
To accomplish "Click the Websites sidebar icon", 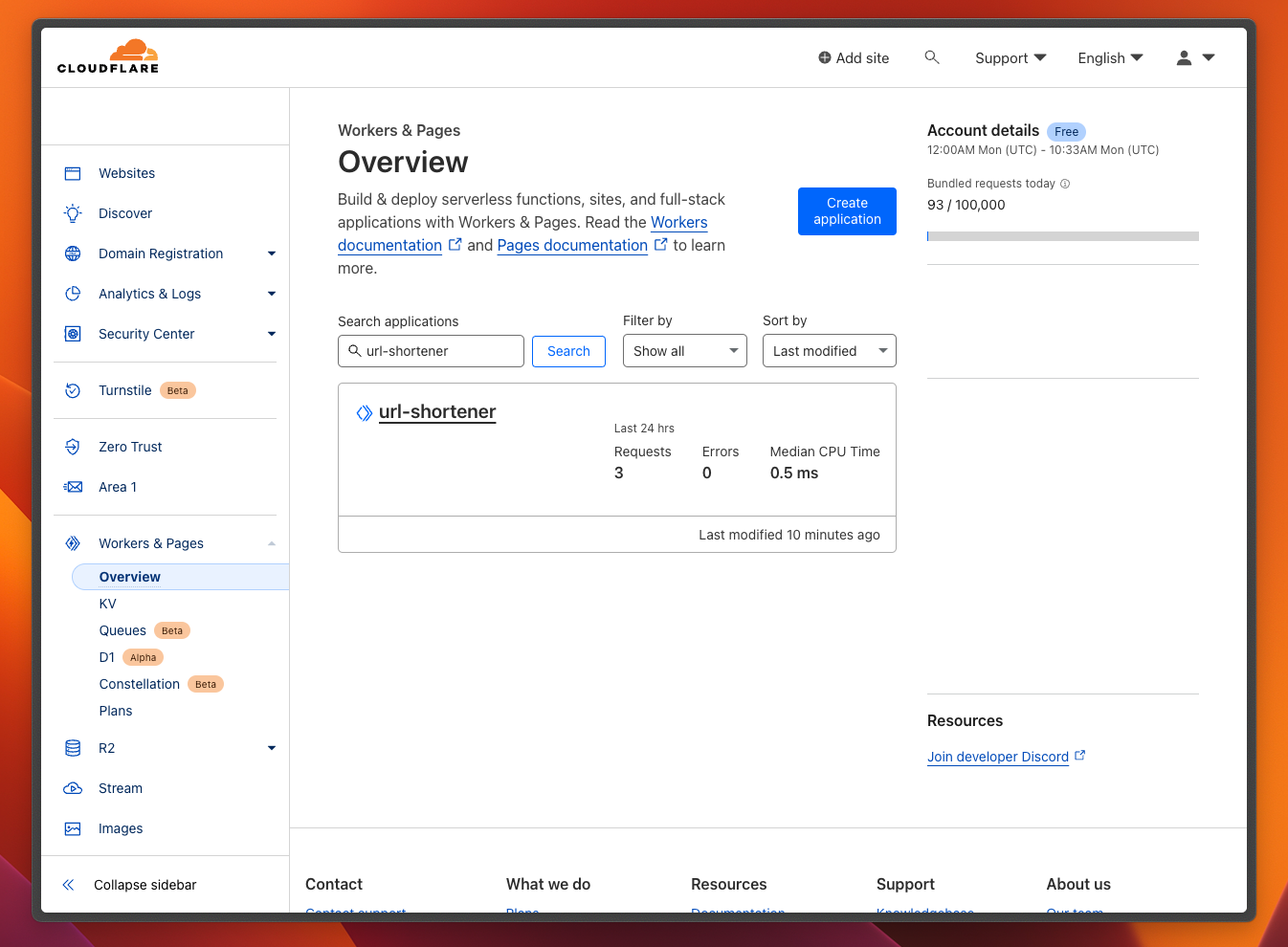I will point(73,173).
